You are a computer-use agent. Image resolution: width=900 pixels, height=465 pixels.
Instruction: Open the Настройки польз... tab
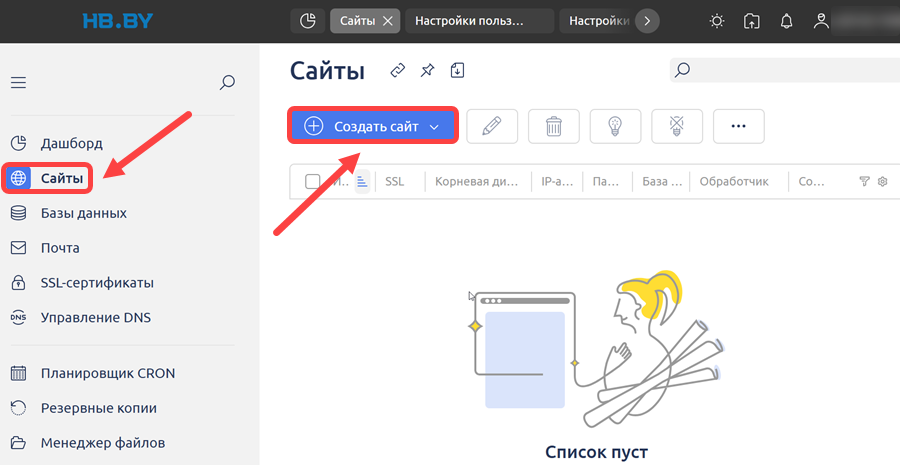pos(479,21)
